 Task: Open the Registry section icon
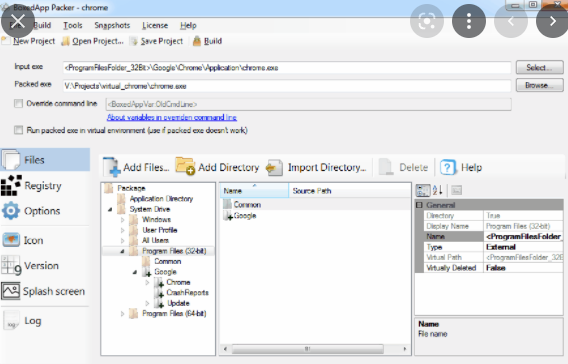coord(11,185)
